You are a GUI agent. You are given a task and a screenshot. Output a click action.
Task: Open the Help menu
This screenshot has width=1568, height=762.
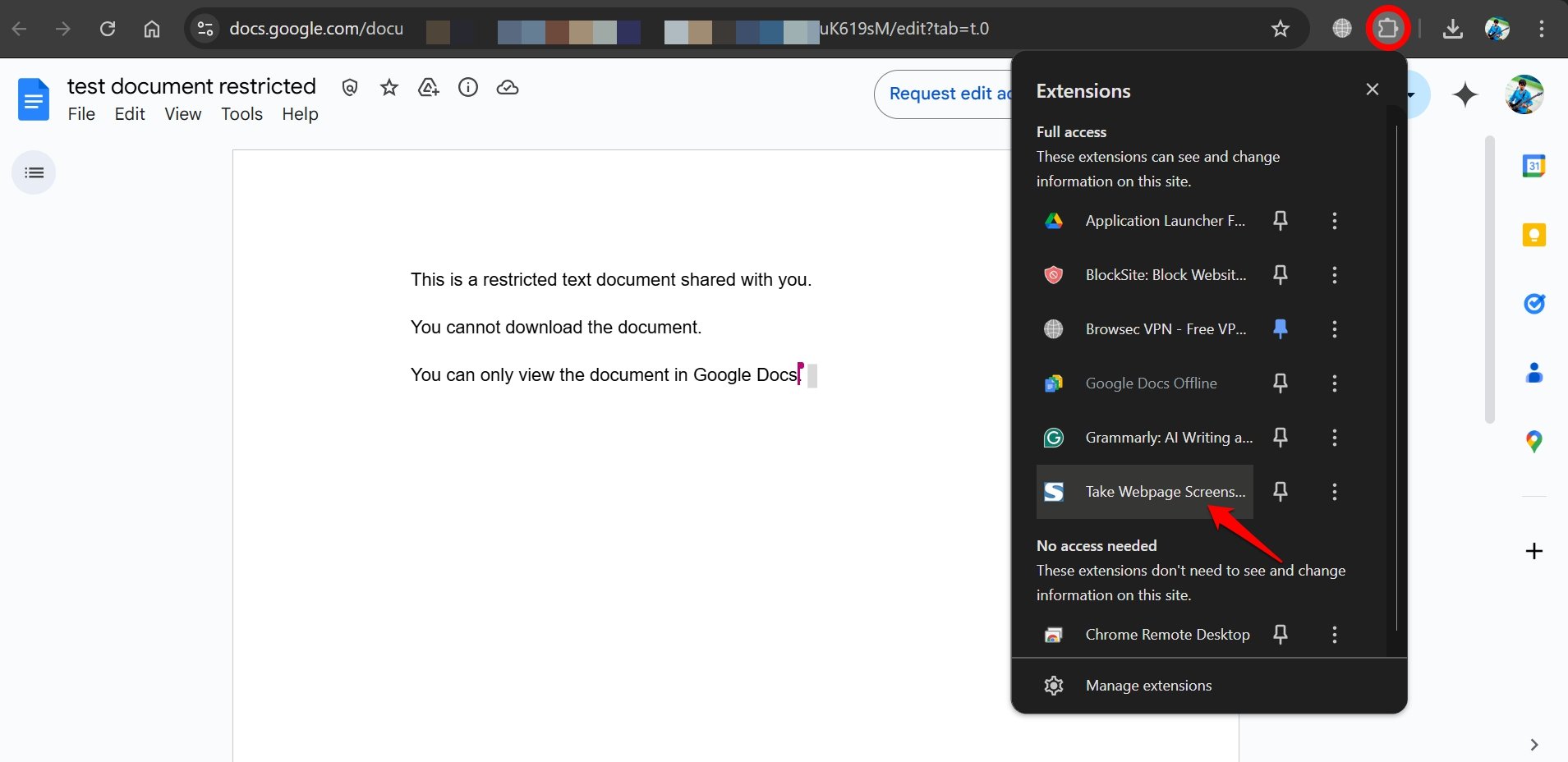tap(300, 114)
